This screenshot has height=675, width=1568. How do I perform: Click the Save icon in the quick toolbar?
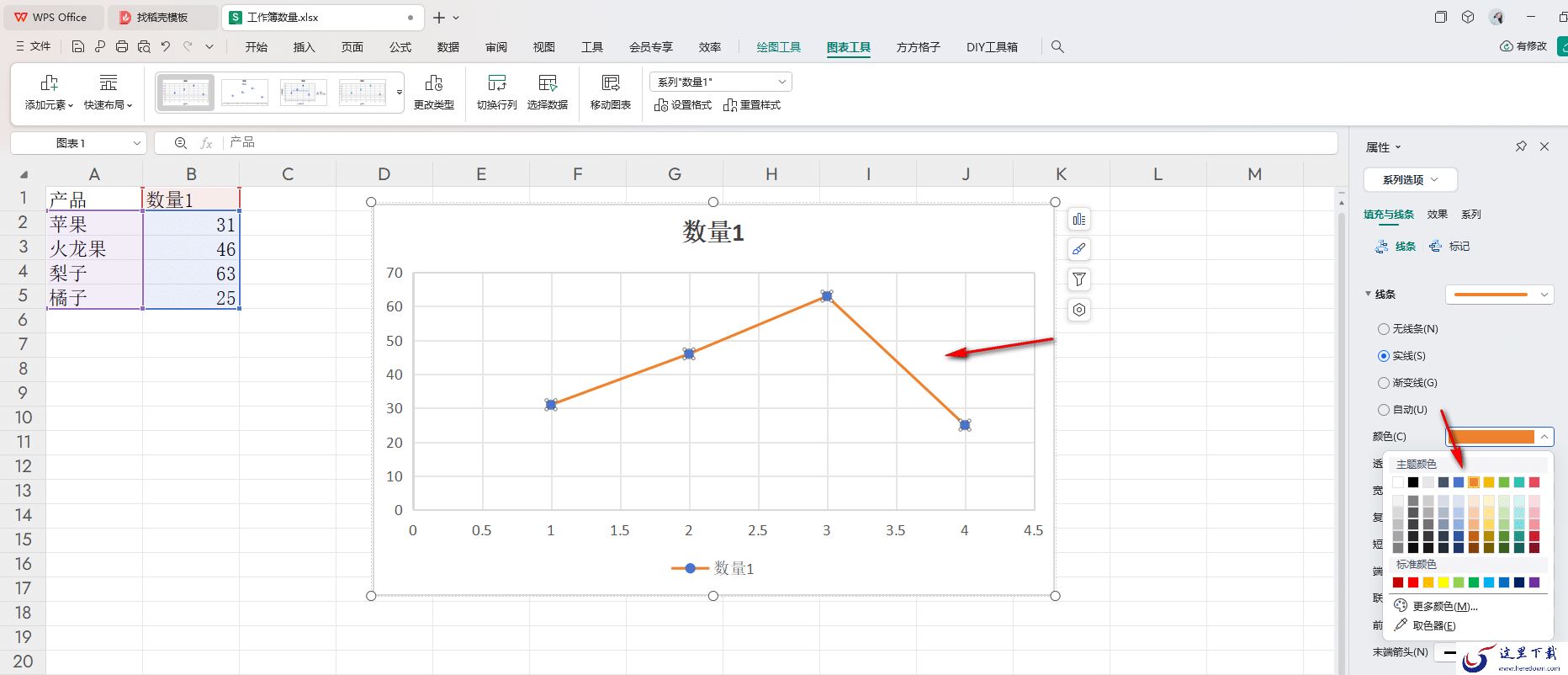click(x=78, y=47)
